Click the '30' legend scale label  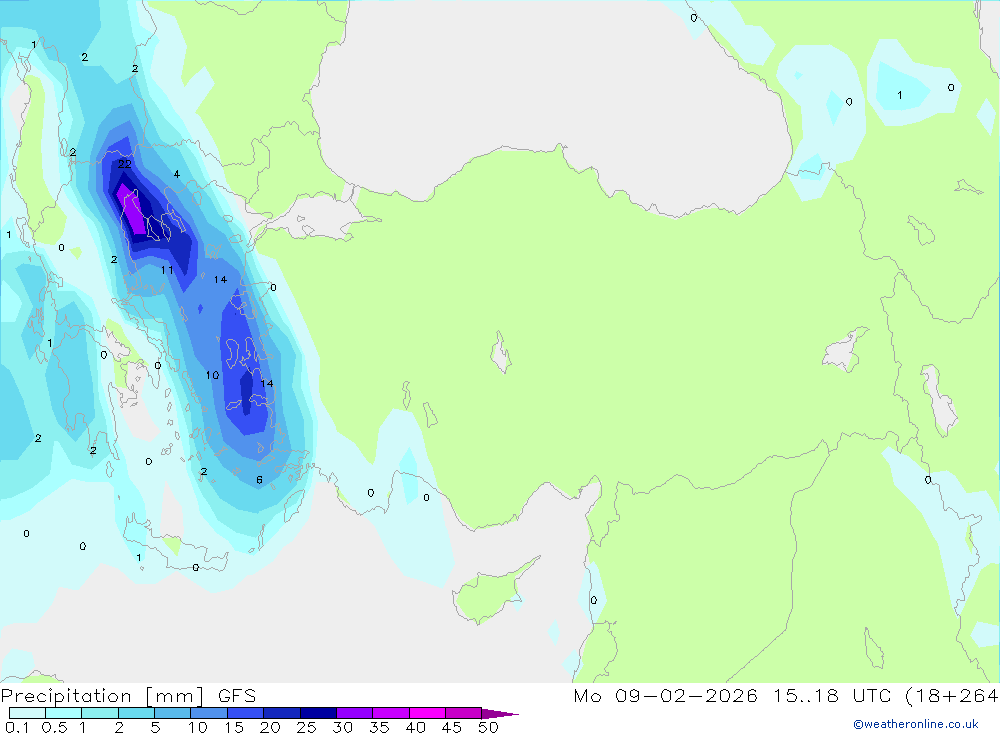[x=342, y=727]
